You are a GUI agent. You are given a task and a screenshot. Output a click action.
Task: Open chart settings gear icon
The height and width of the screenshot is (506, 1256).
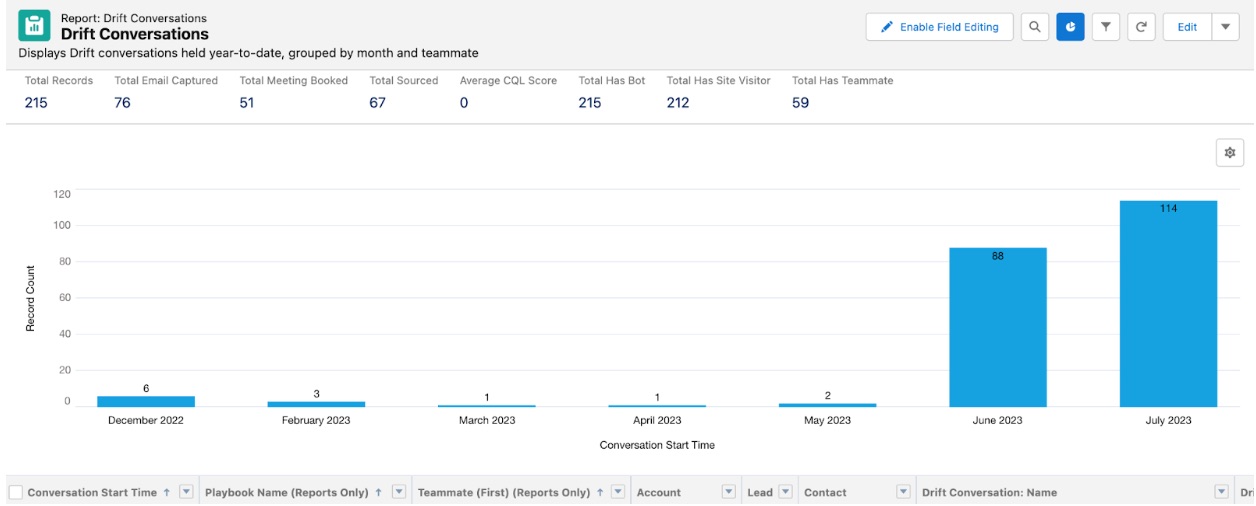[x=1230, y=153]
